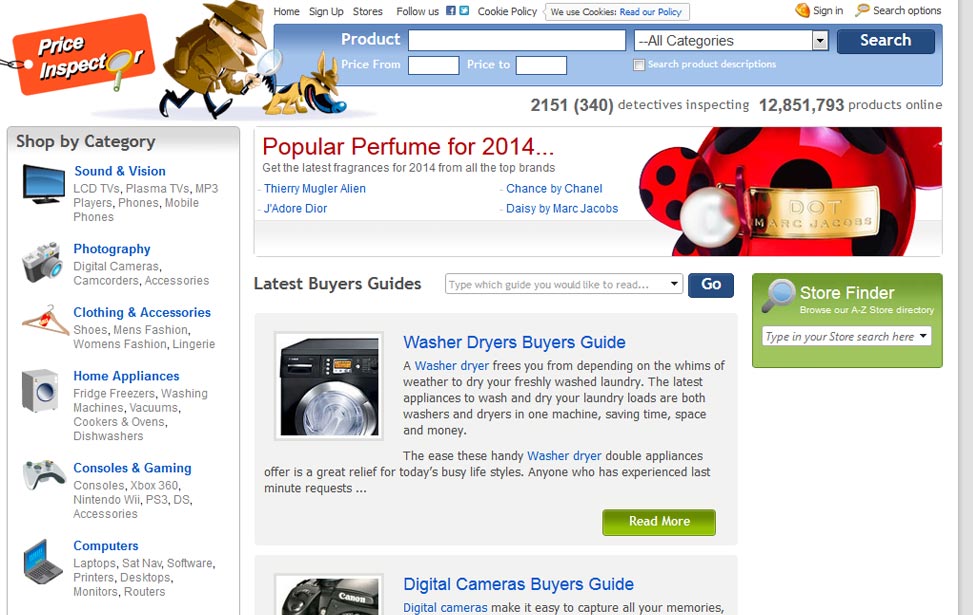This screenshot has height=615, width=973.
Task: Click the Marc Jacobs Dot perfume banner
Action: [791, 191]
